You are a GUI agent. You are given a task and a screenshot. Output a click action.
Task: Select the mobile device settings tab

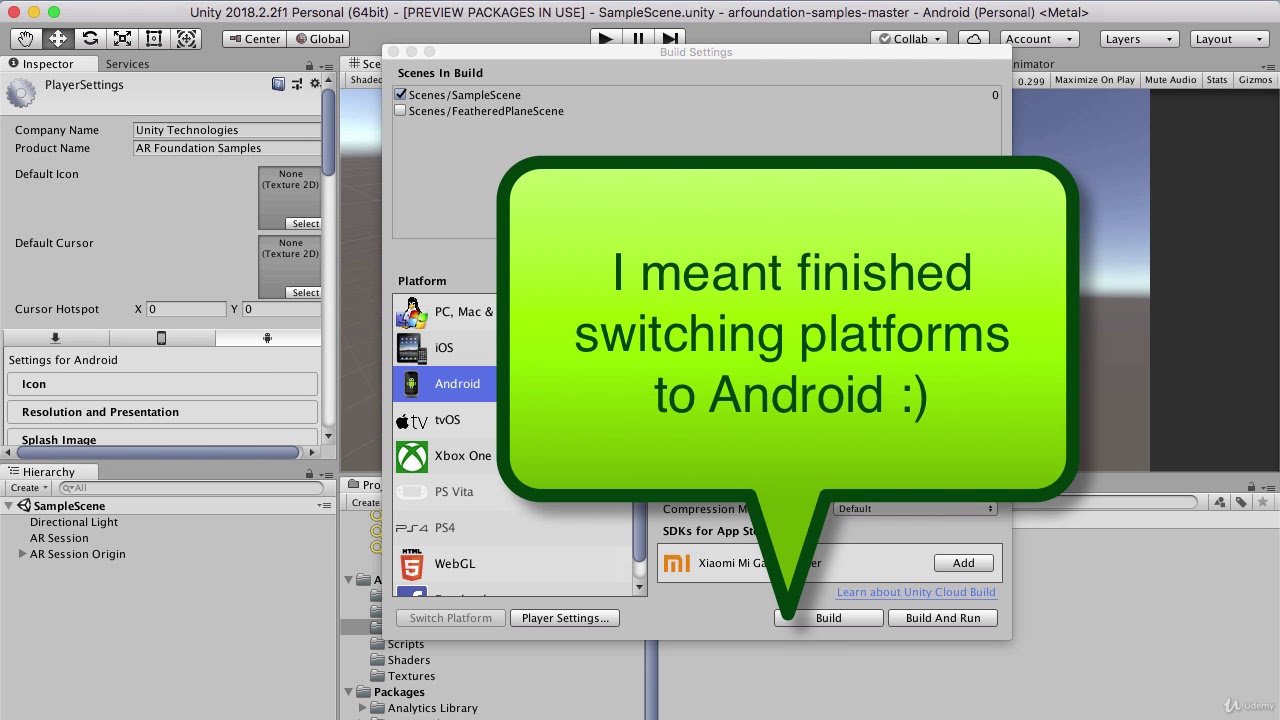point(161,339)
